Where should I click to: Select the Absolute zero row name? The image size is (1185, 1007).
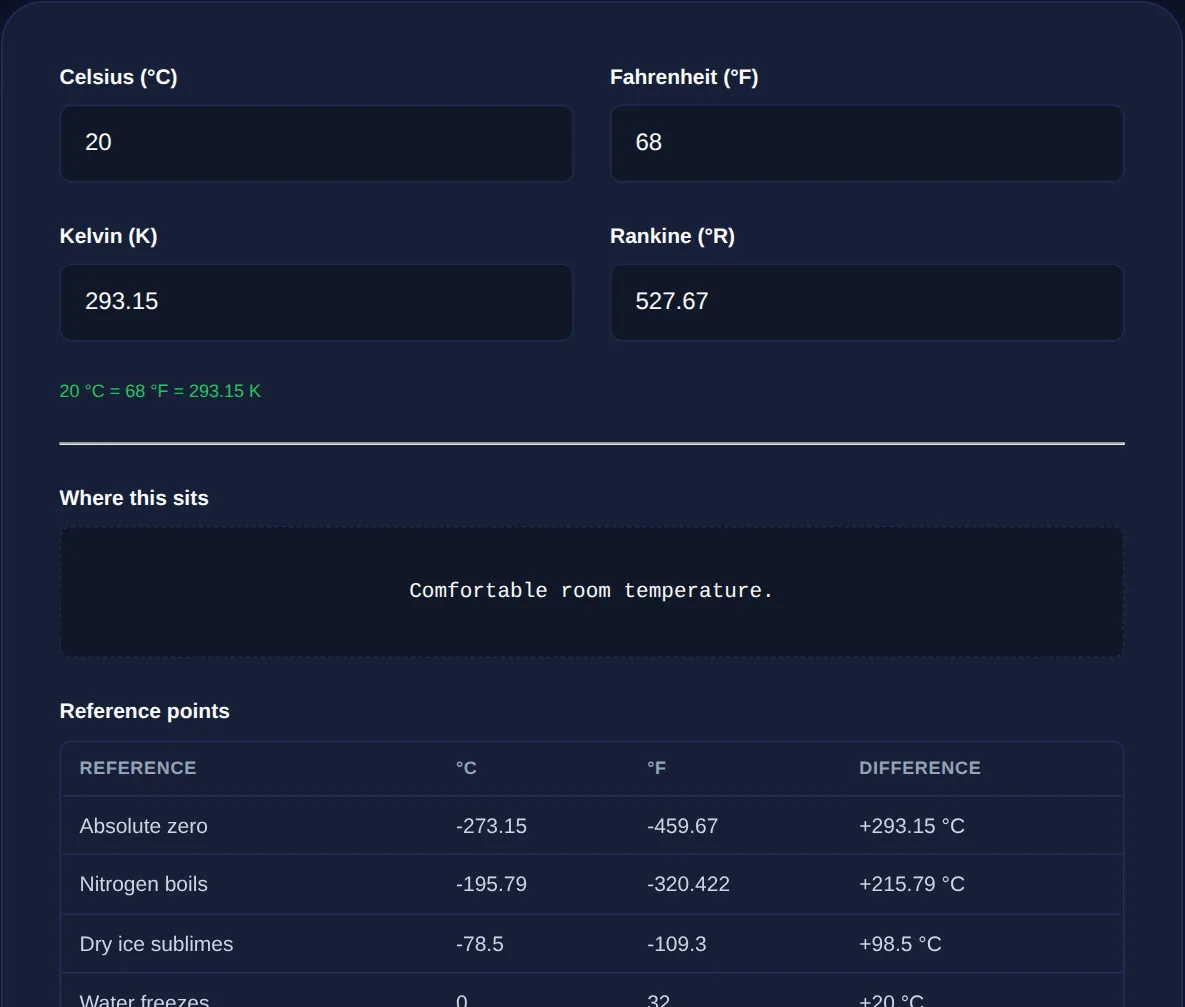pos(144,826)
